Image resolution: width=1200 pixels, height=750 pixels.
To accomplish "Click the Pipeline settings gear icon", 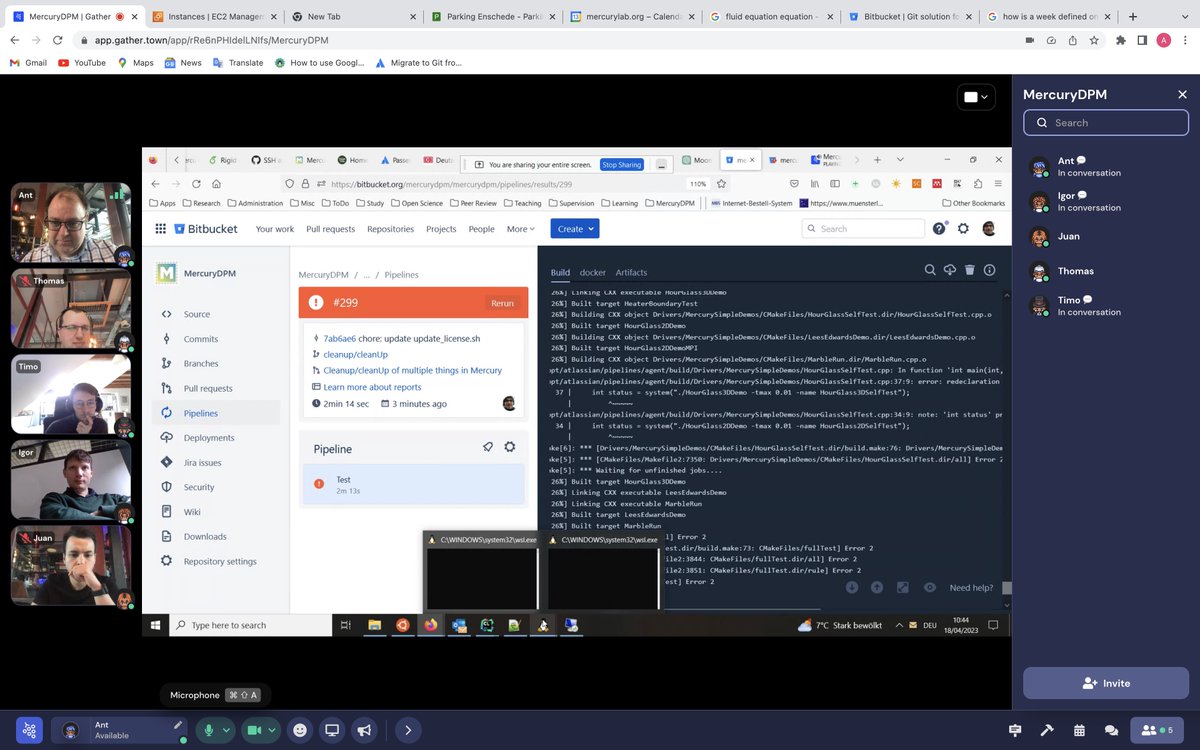I will [x=510, y=447].
